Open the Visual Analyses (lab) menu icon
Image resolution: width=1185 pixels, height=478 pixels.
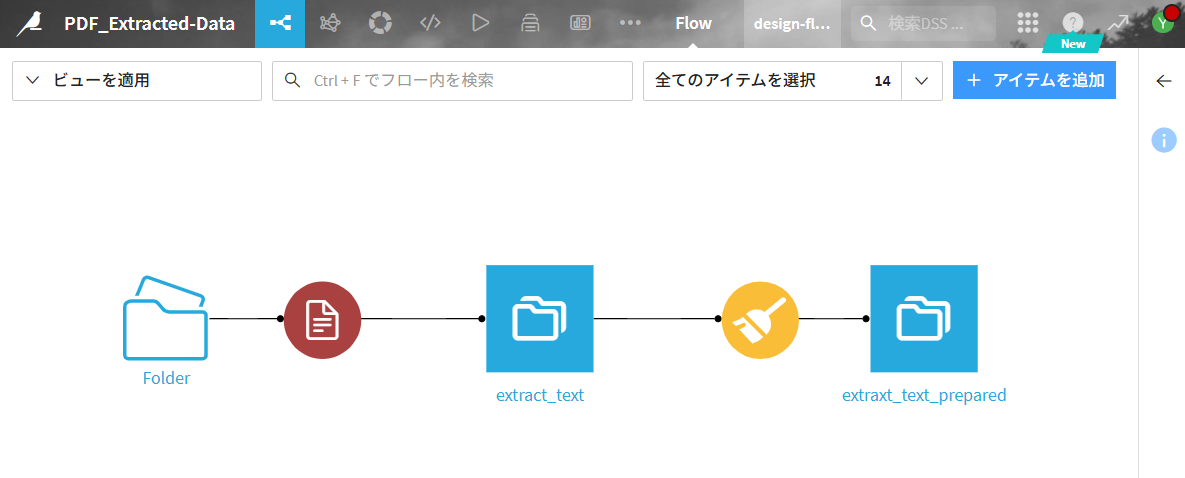coord(329,23)
